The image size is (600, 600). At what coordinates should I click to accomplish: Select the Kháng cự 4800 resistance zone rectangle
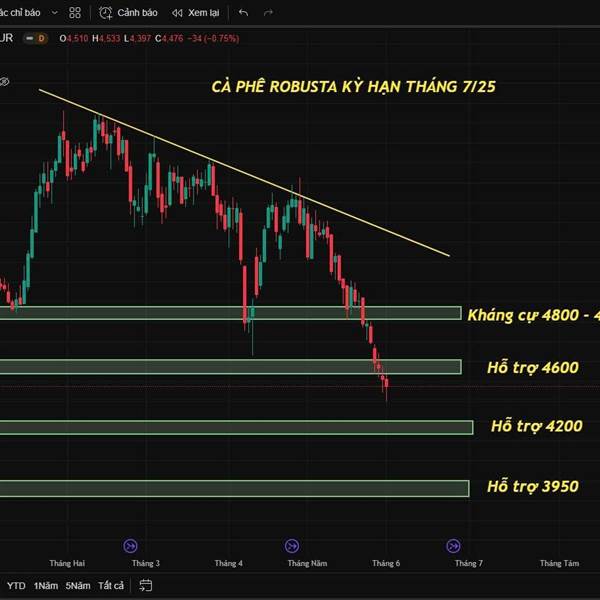(231, 313)
